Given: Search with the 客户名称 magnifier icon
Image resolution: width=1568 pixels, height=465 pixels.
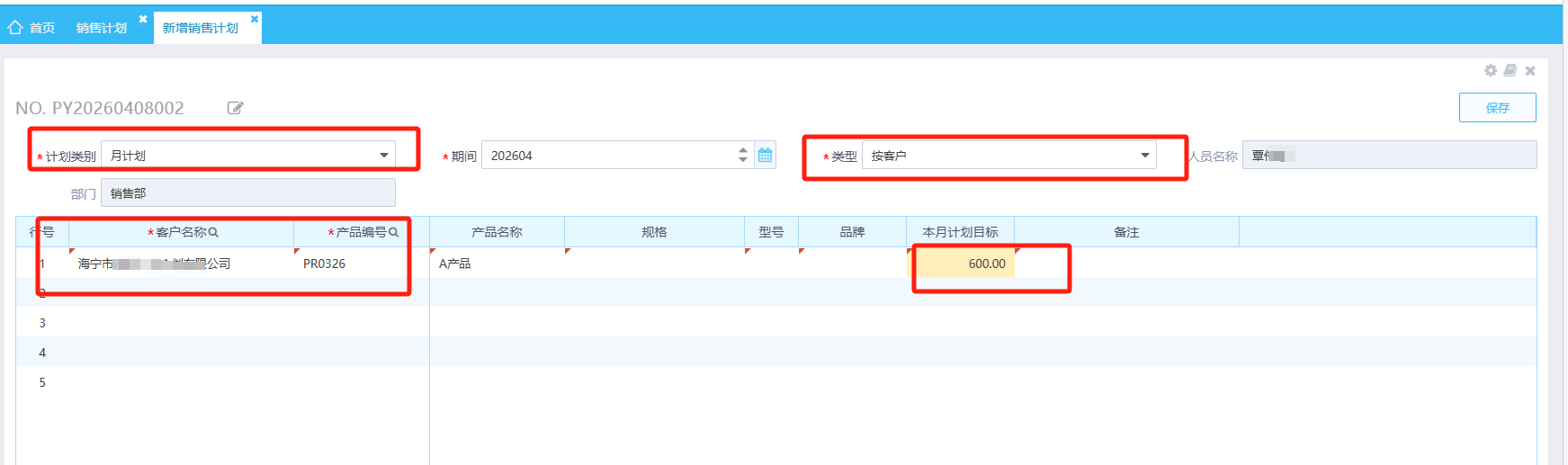Looking at the screenshot, I should (214, 232).
